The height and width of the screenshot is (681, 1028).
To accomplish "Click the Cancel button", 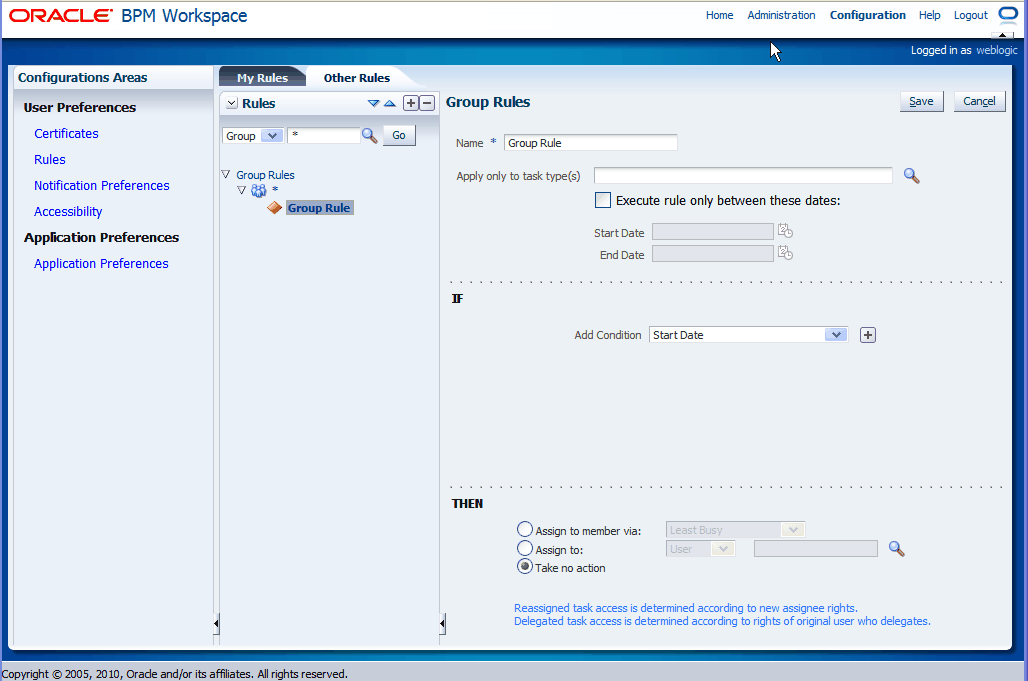I will tap(979, 101).
